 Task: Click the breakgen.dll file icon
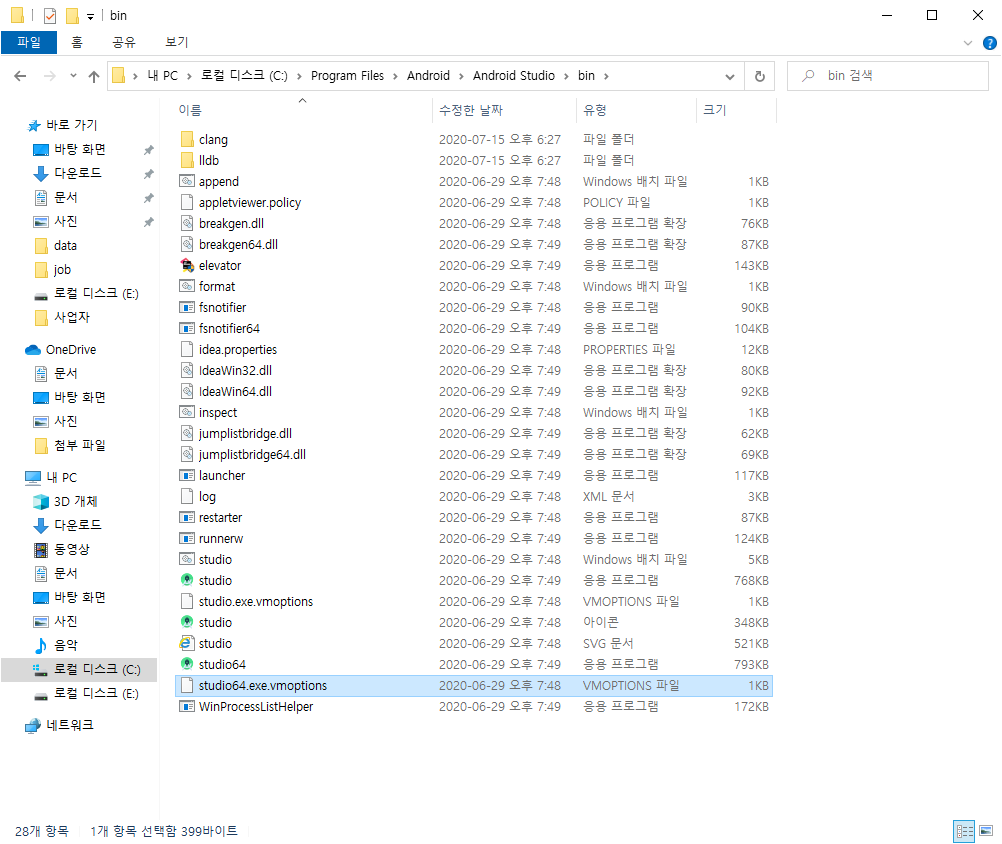click(x=187, y=224)
